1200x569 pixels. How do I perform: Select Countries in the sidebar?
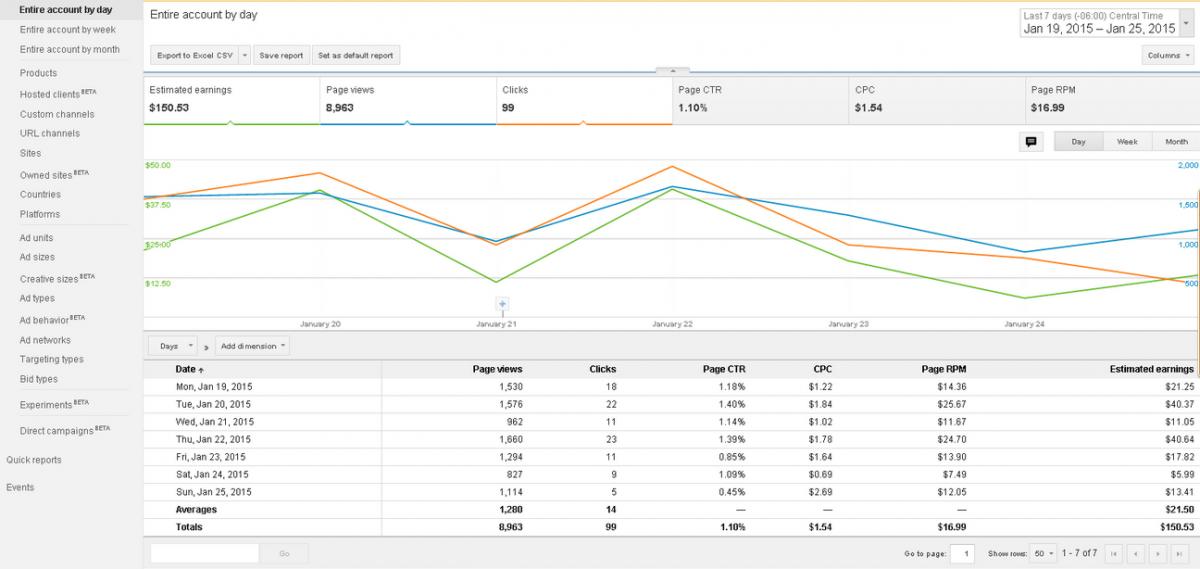(x=40, y=194)
